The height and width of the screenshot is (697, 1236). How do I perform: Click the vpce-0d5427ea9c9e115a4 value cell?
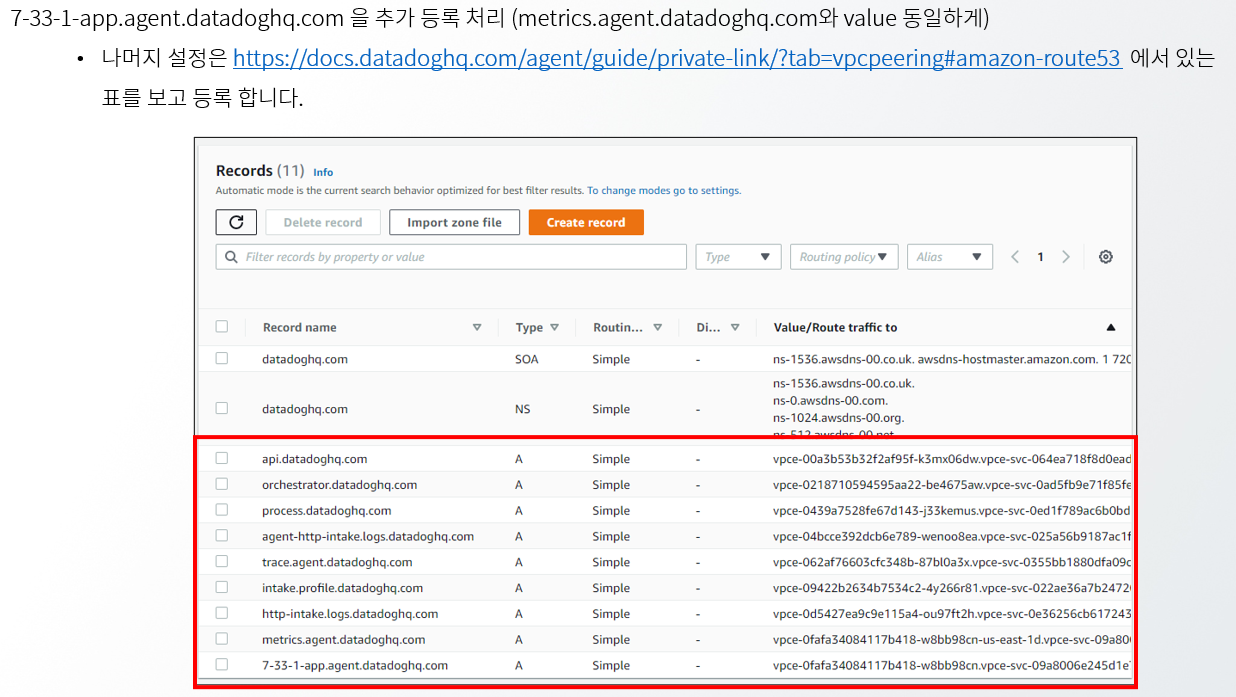(951, 614)
